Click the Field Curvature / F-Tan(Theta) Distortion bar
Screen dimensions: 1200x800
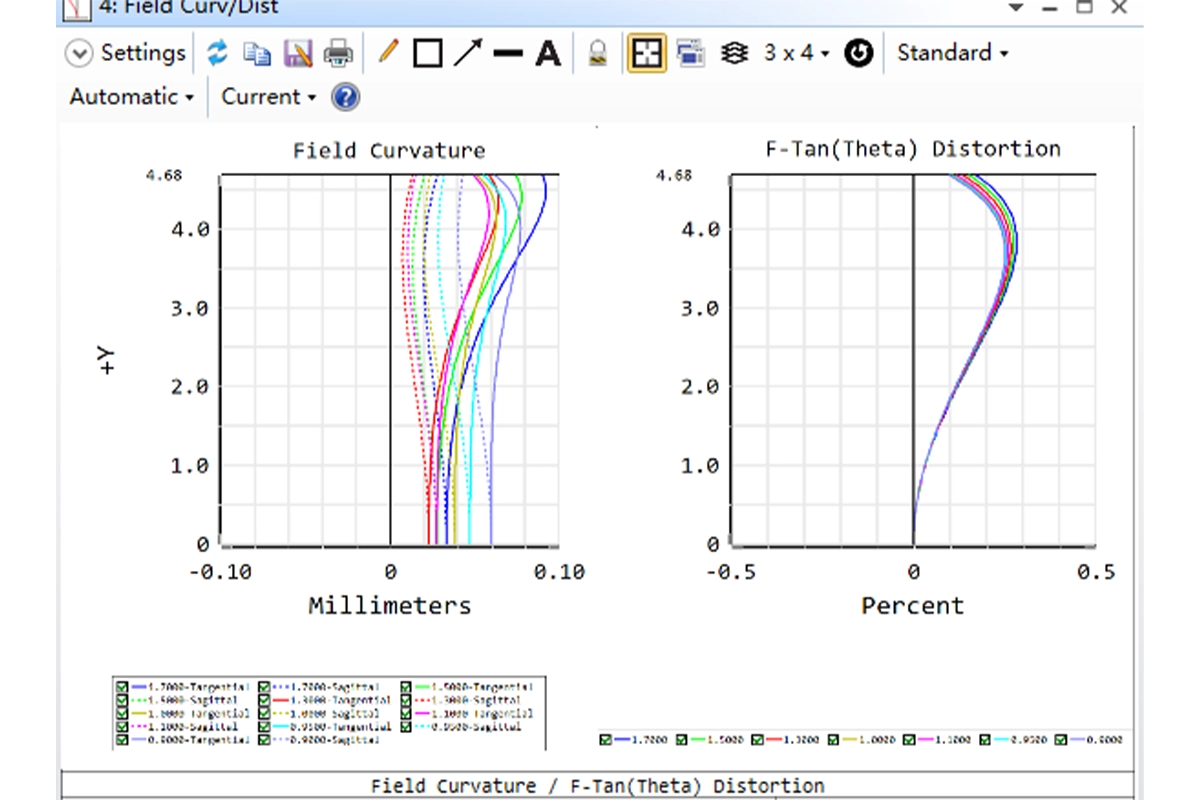pos(597,785)
